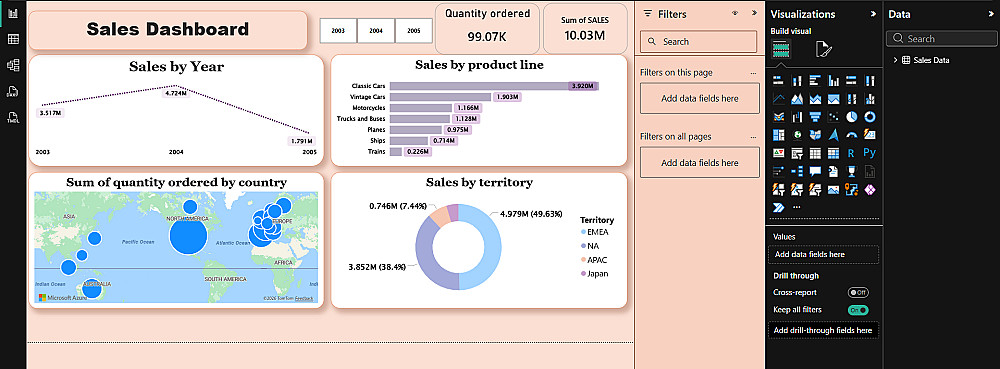Screen dimensions: 1000x369
Task: Select the 2003 year slicer button
Action: tap(339, 31)
